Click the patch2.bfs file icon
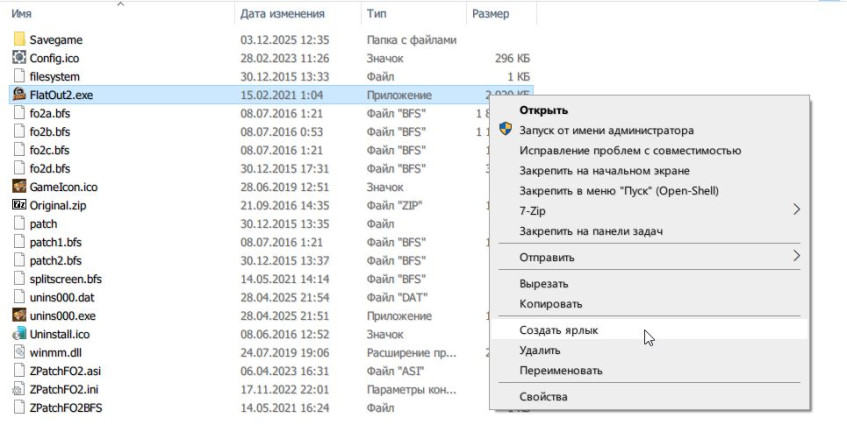Viewport: 847px width, 425px height. pyautogui.click(x=19, y=260)
